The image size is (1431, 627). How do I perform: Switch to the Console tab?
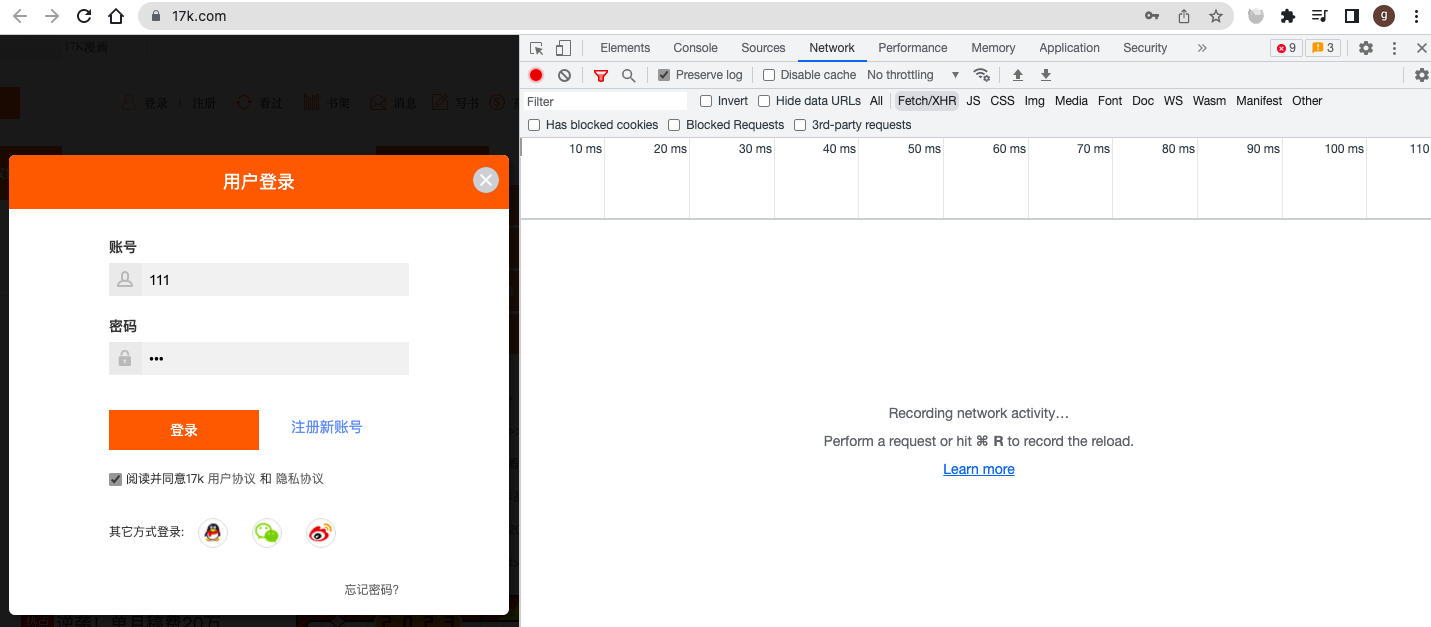tap(696, 48)
